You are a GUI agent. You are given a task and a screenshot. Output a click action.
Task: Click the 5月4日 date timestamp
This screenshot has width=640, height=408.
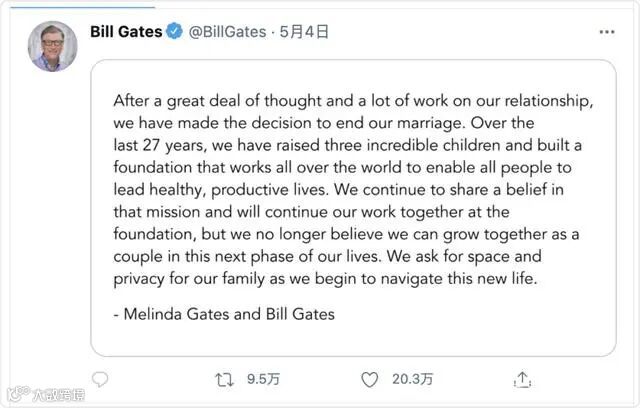[304, 32]
